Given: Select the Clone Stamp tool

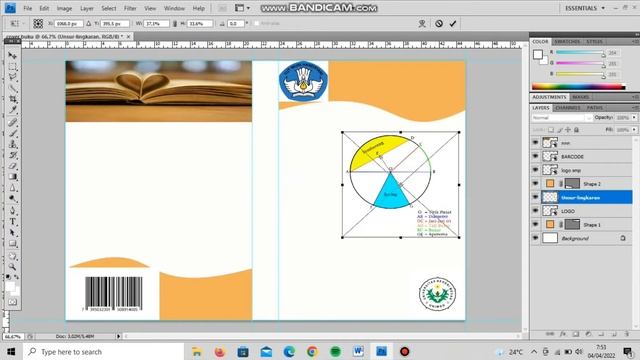Looking at the screenshot, I should tap(13, 144).
